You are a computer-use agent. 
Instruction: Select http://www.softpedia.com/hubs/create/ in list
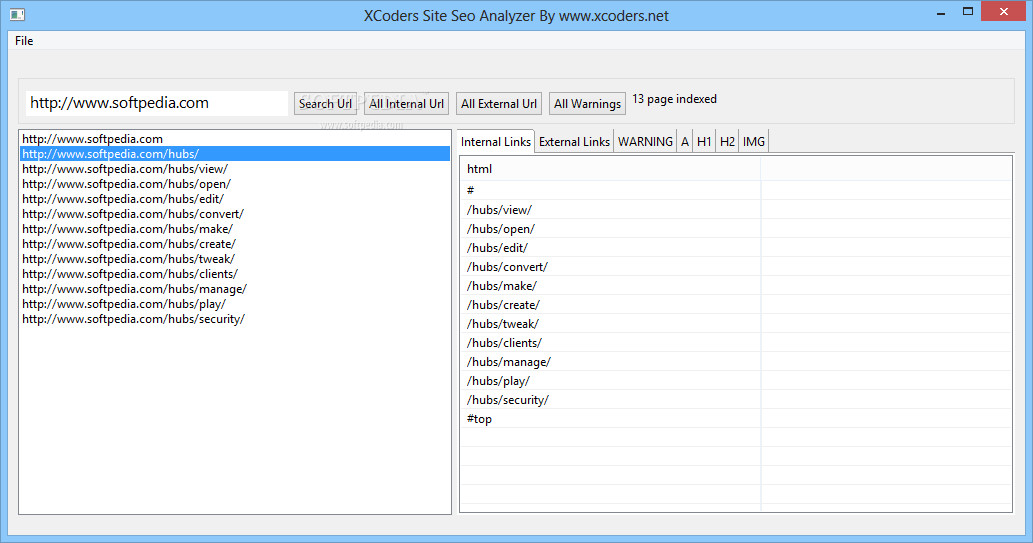pos(235,244)
